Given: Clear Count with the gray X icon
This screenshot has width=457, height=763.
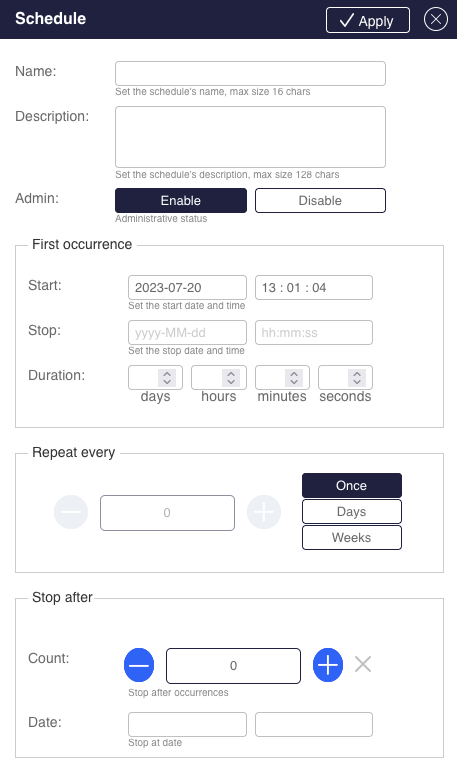Looking at the screenshot, I should pyautogui.click(x=363, y=664).
